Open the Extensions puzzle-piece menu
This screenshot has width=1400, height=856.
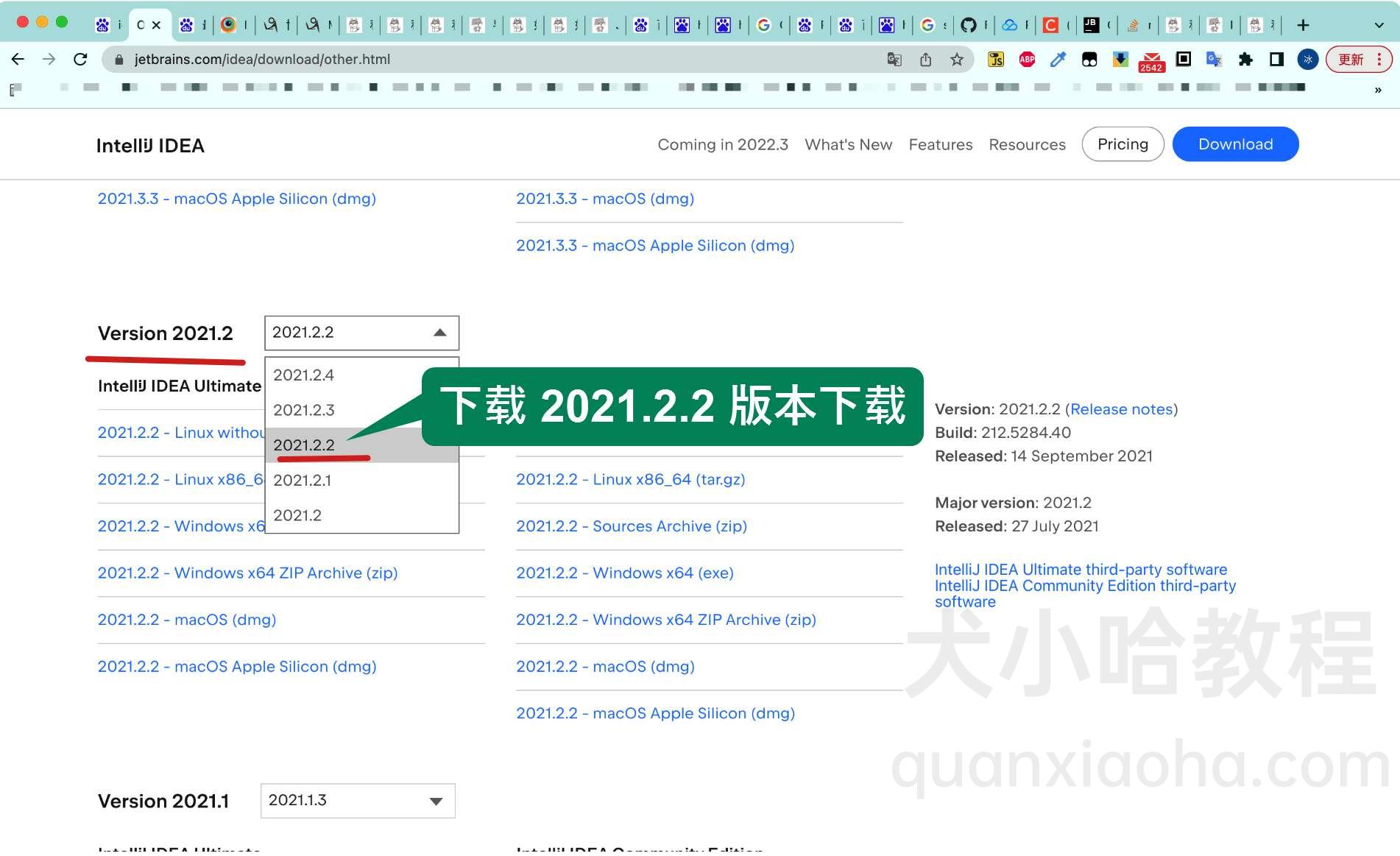(1245, 60)
